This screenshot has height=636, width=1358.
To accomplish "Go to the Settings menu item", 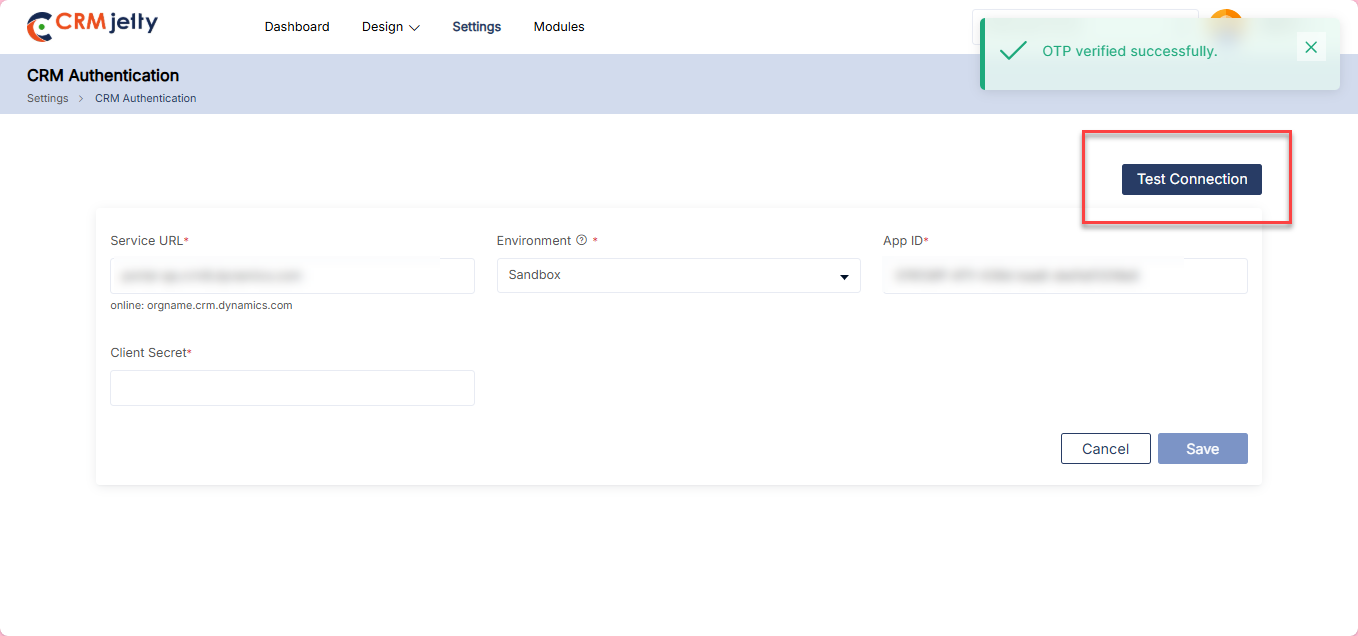I will coord(477,27).
